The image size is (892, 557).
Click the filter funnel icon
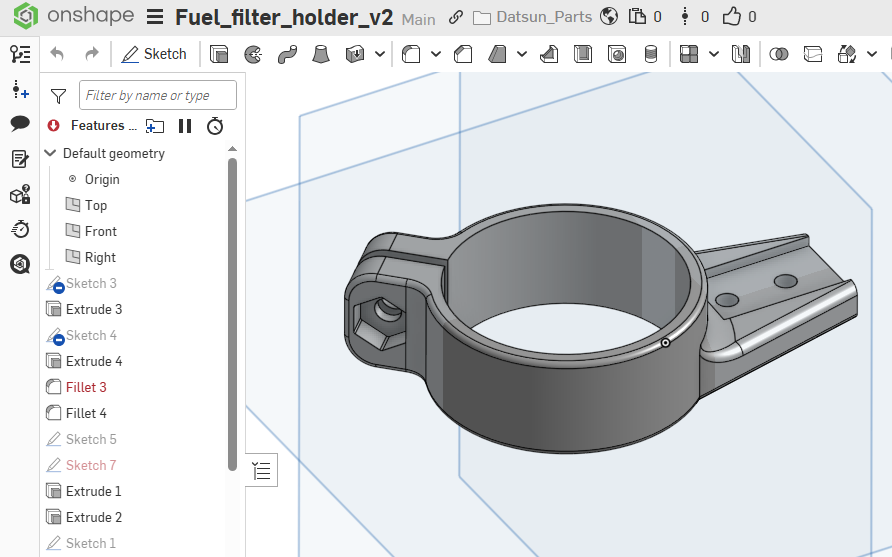[x=58, y=96]
